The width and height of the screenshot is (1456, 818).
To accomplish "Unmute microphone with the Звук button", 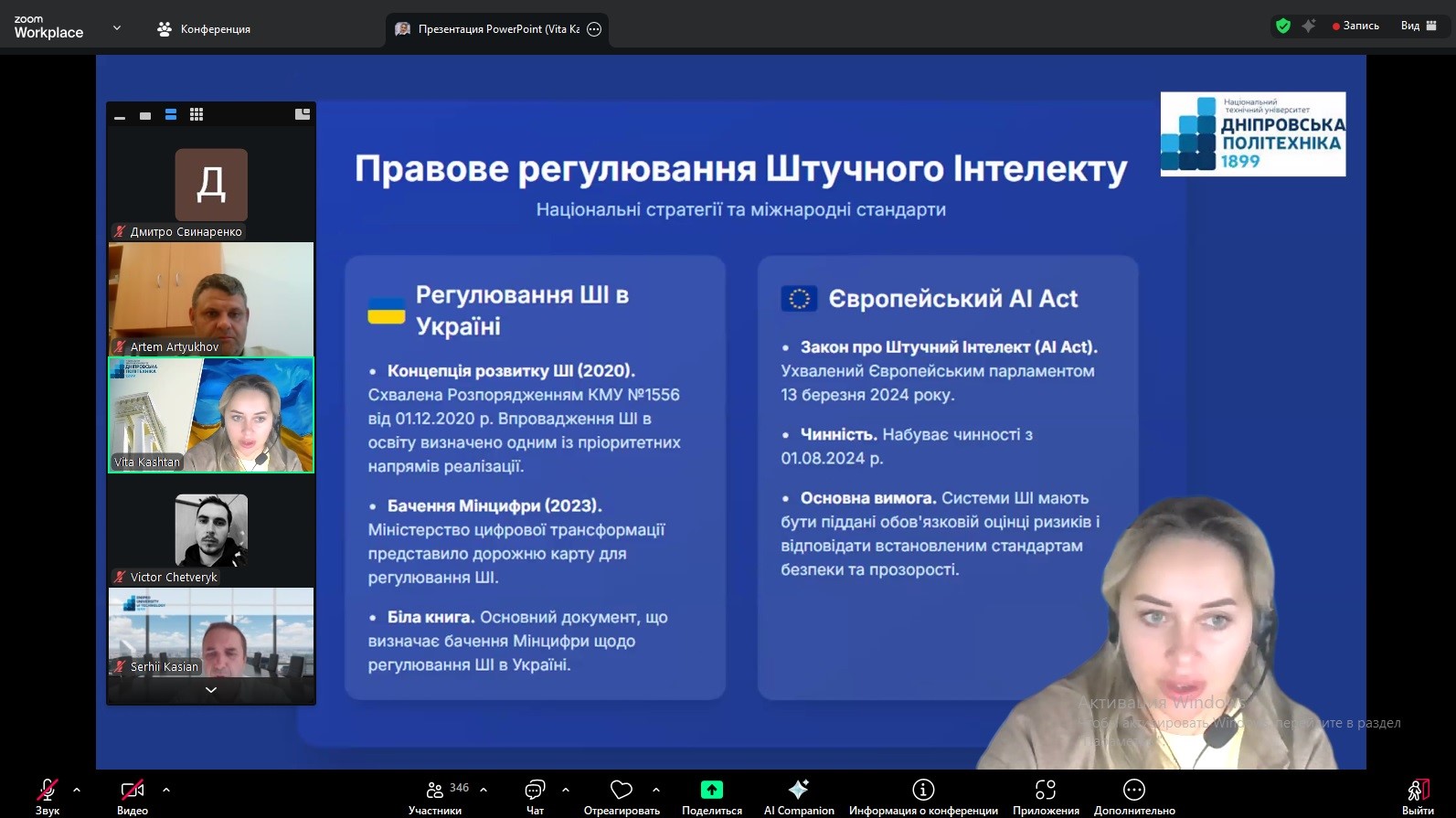I will click(x=48, y=791).
